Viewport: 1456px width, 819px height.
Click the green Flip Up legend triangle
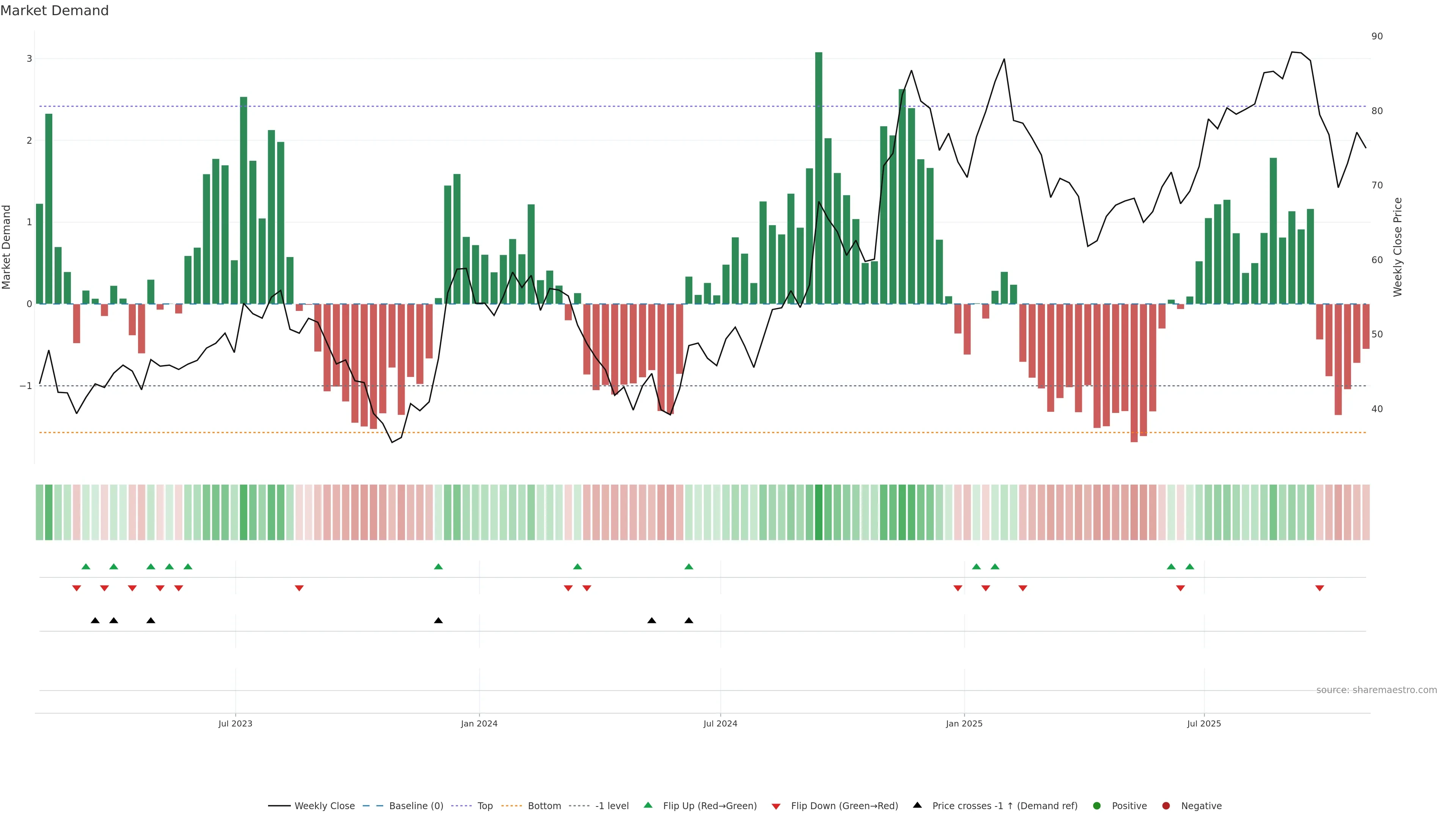click(x=648, y=805)
